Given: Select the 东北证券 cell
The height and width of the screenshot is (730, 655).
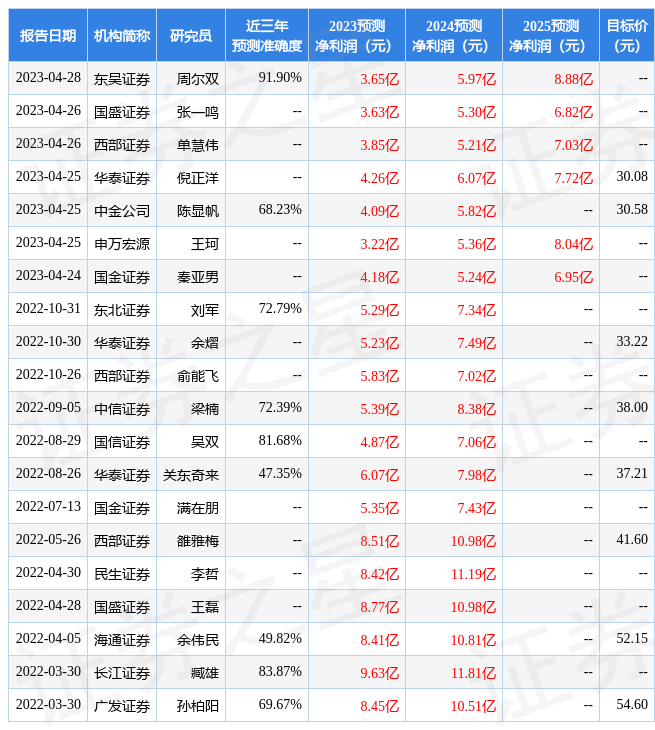Looking at the screenshot, I should tap(122, 310).
